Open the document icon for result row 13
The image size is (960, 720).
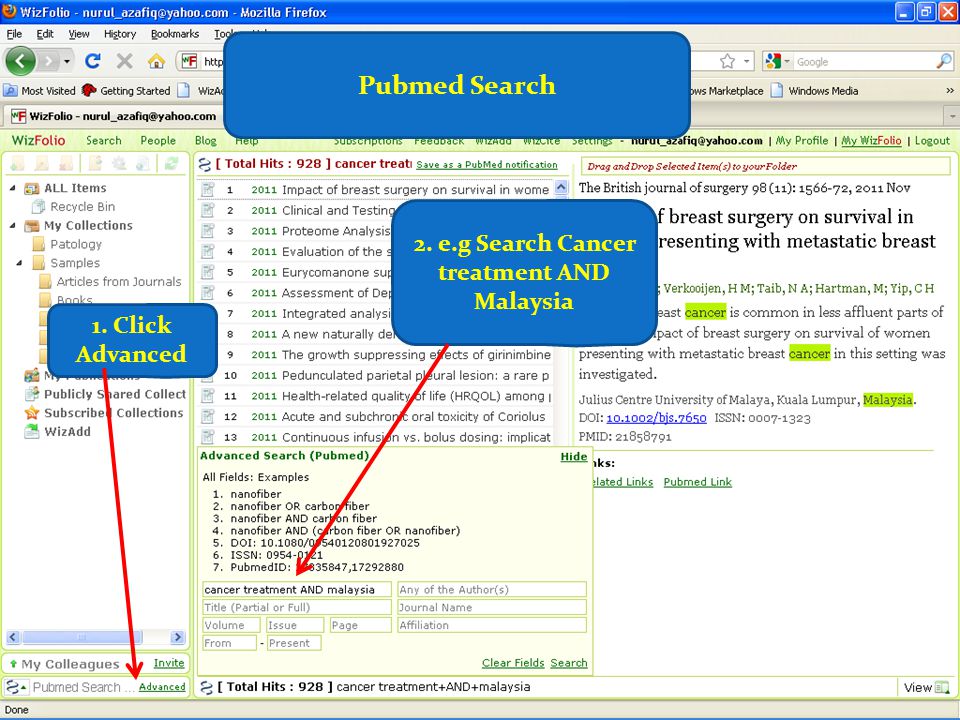point(208,437)
